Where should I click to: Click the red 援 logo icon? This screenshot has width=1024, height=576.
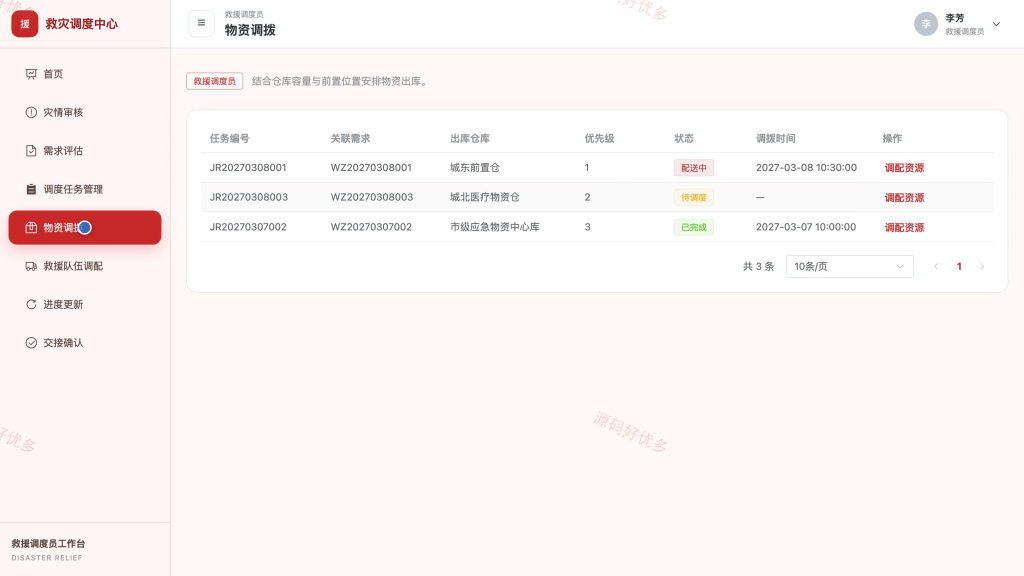tap(25, 24)
